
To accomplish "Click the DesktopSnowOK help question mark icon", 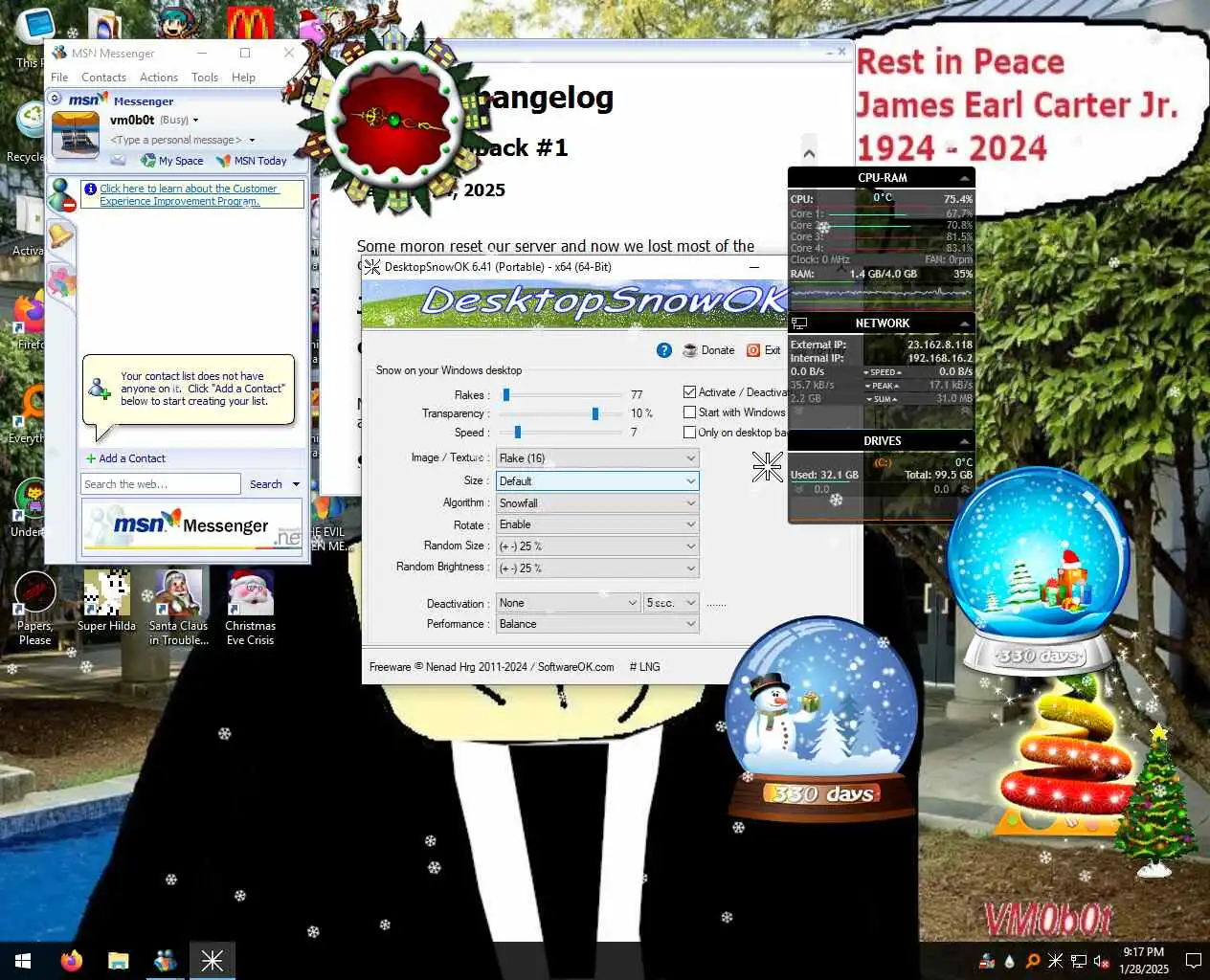I will point(664,350).
